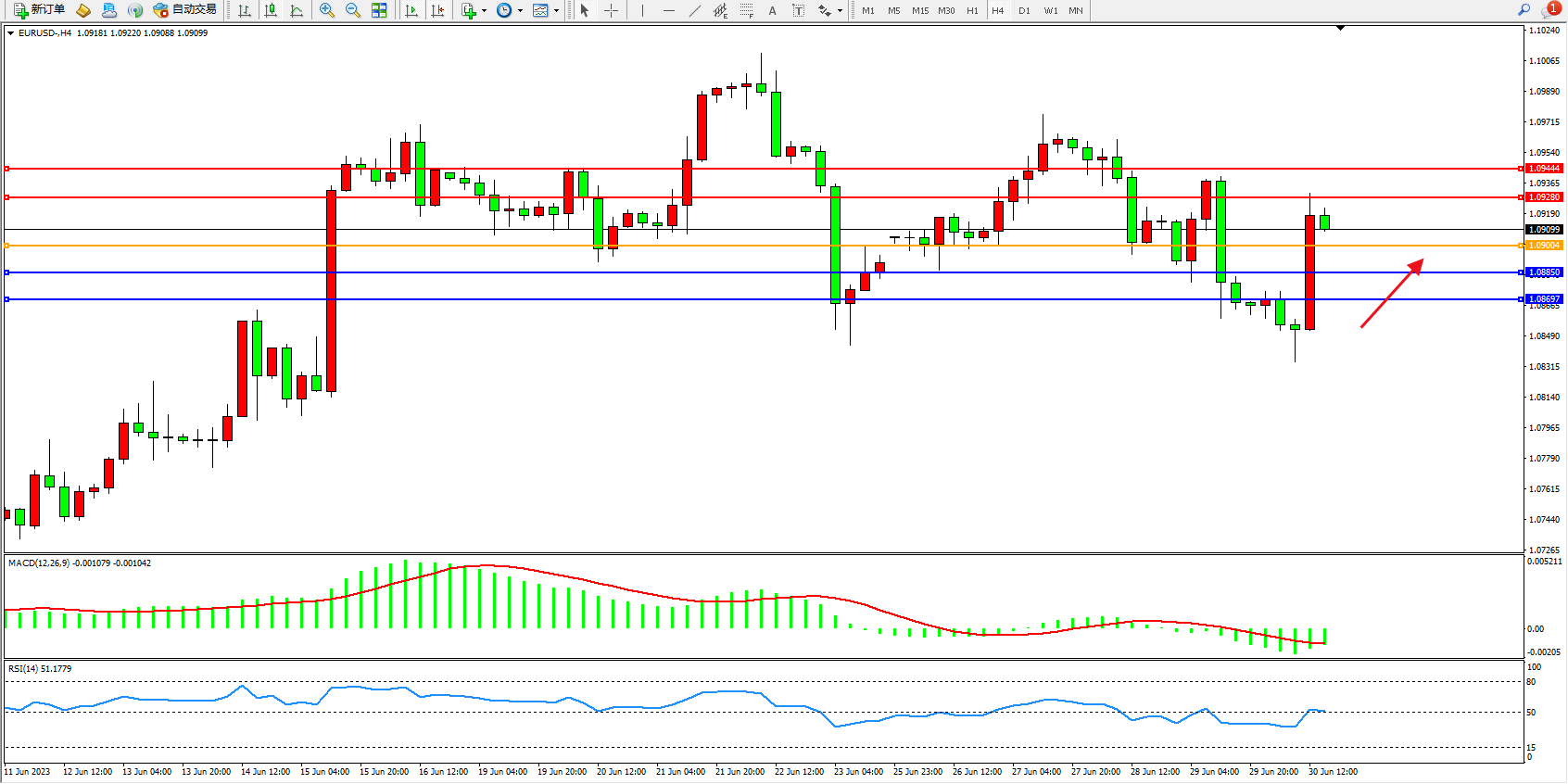Click the red arrow drawn on chart
Viewport: 1568px width, 784px height.
point(1391,294)
